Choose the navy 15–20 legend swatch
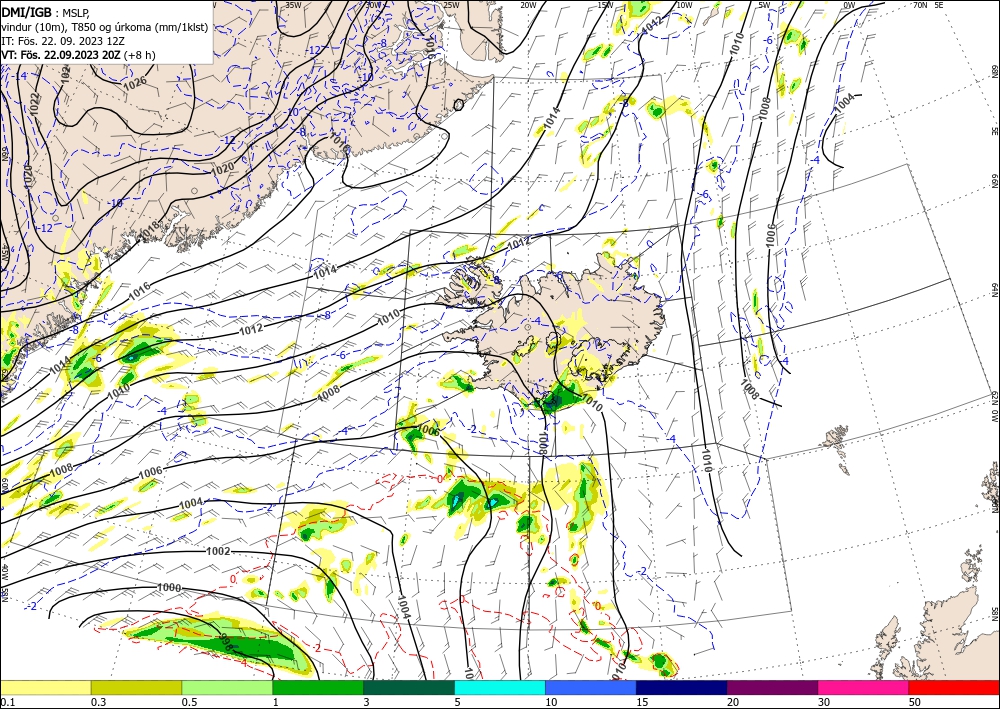The width and height of the screenshot is (1000, 709). tap(682, 687)
